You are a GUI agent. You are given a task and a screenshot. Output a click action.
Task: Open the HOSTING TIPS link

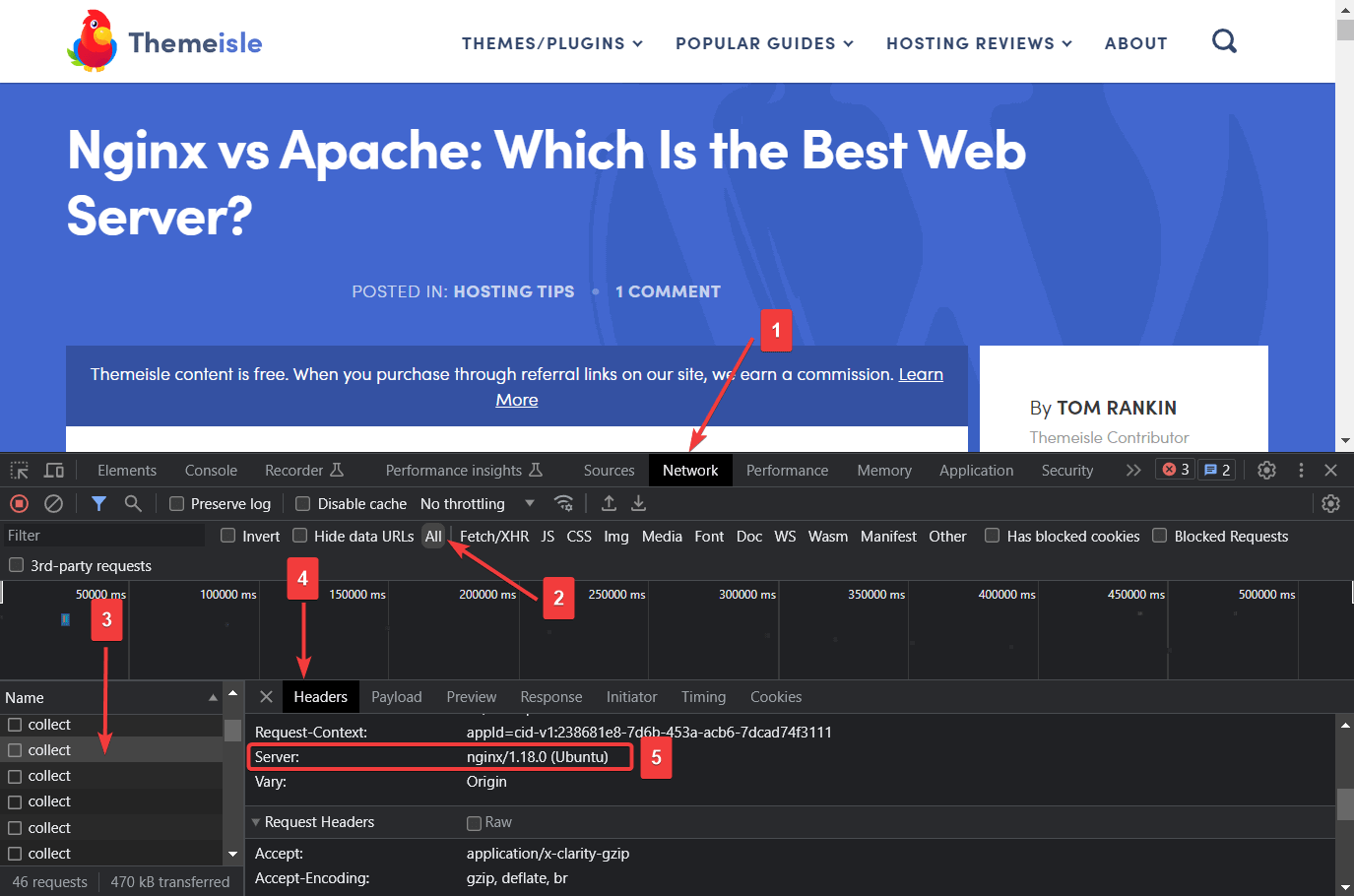pos(514,291)
